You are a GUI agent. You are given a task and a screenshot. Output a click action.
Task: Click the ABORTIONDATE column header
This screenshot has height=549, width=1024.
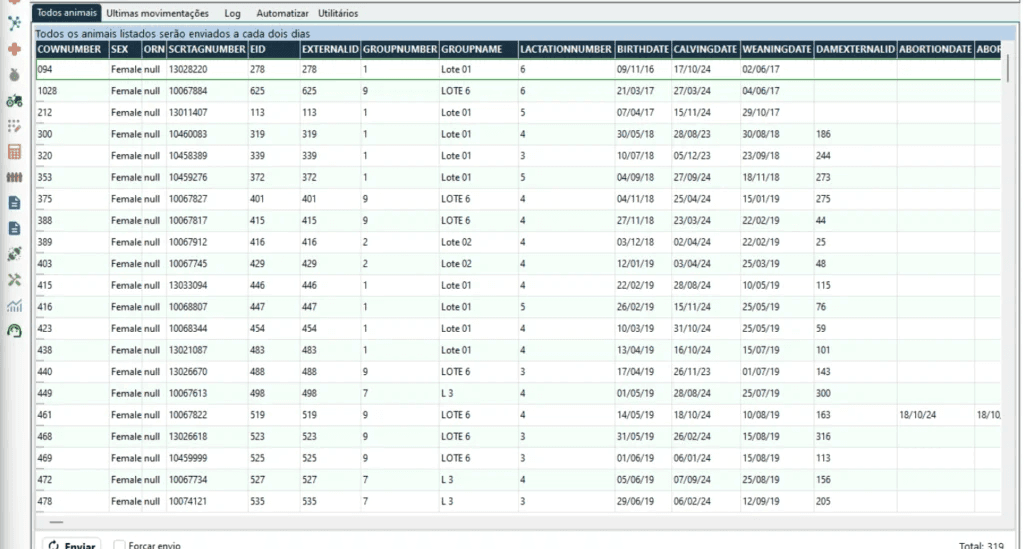click(935, 50)
